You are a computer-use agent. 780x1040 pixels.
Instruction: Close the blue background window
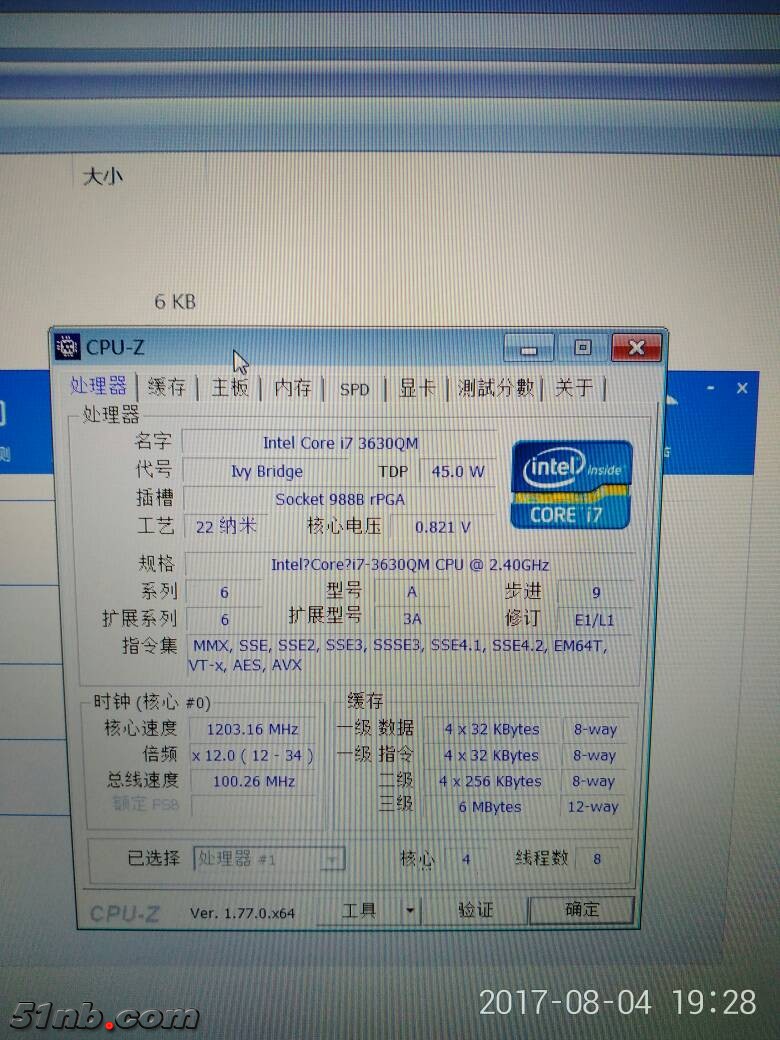[742, 388]
